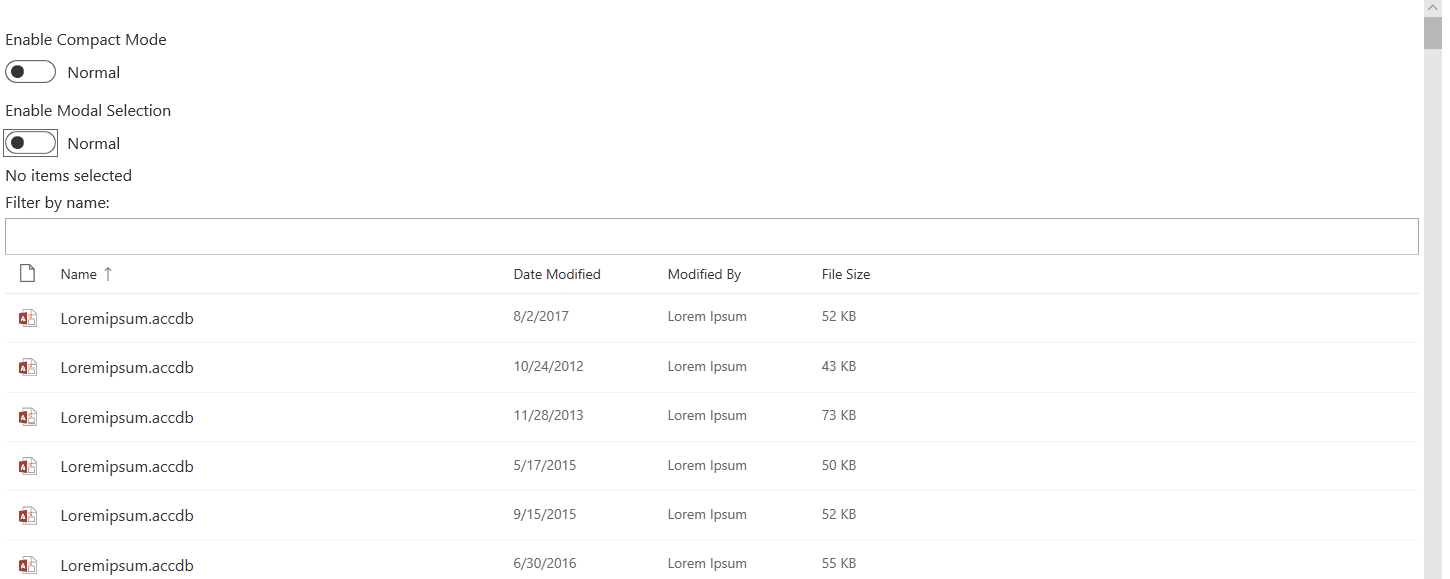Click the sort ascending arrow beside Name
The image size is (1450, 579).
tap(108, 274)
